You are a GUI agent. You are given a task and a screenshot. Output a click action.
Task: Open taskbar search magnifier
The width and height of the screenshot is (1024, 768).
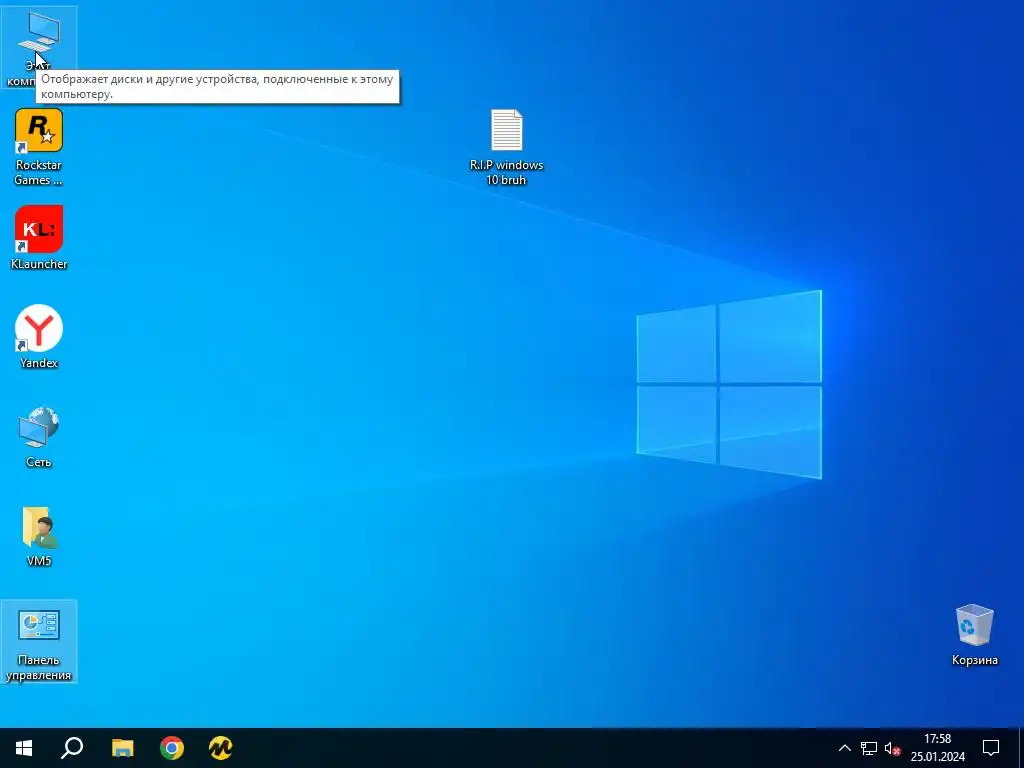(72, 748)
